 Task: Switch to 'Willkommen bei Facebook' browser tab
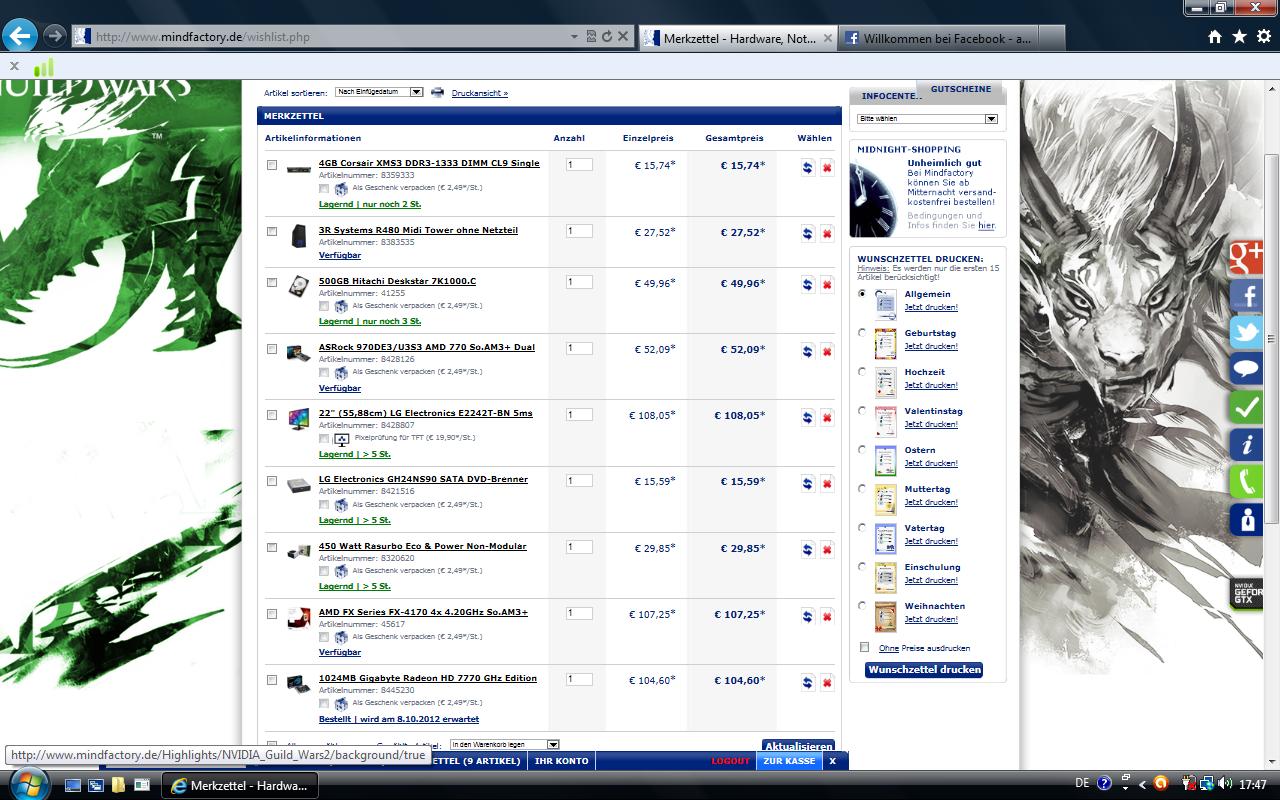coord(938,38)
